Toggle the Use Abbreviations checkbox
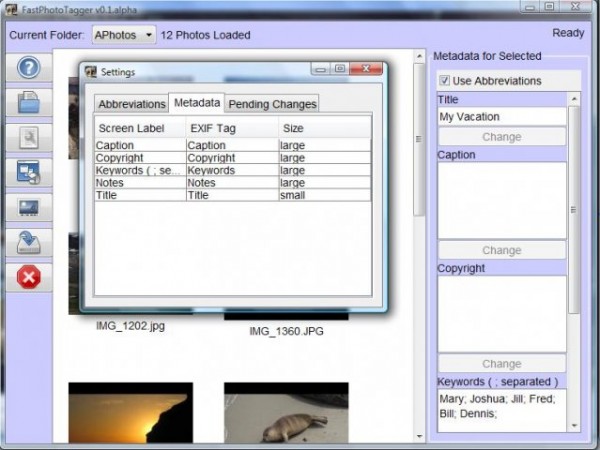This screenshot has height=450, width=600. tap(445, 80)
